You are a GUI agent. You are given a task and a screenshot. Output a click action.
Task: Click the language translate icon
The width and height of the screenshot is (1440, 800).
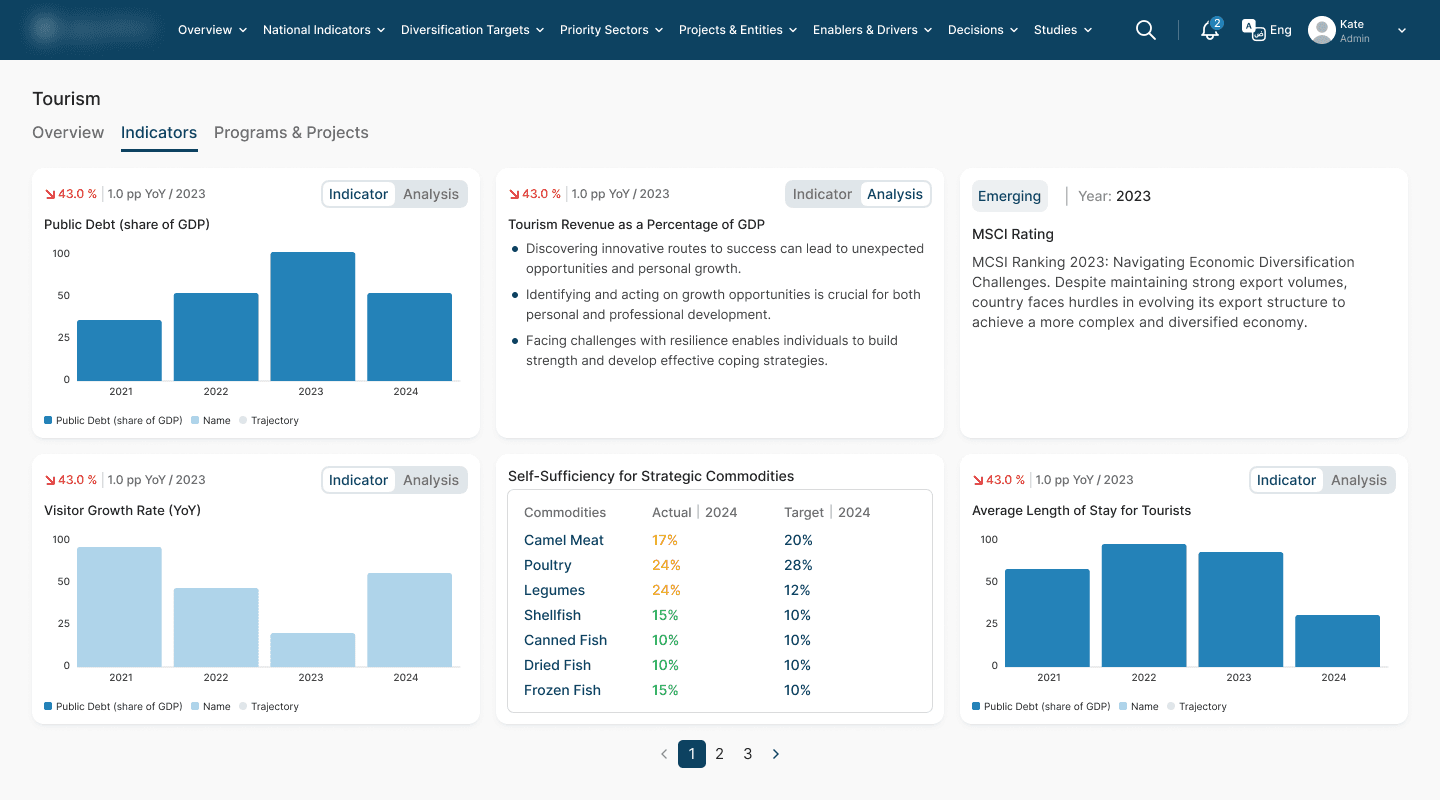tap(1253, 30)
